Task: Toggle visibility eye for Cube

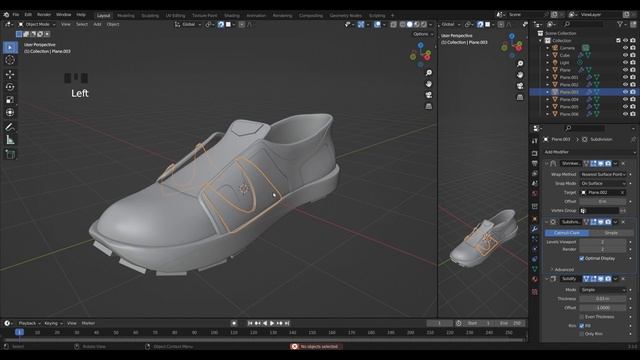Action: 625,55
